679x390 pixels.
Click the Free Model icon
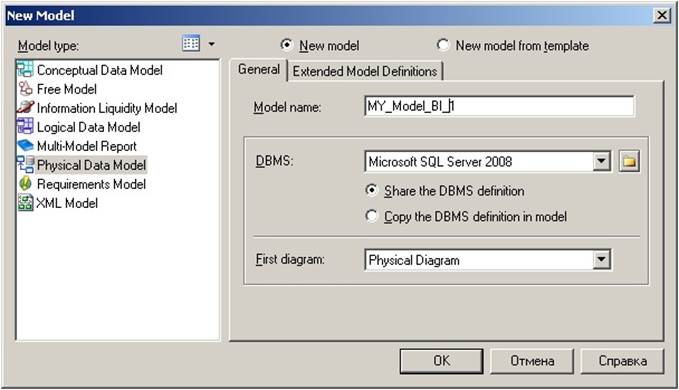(x=25, y=89)
